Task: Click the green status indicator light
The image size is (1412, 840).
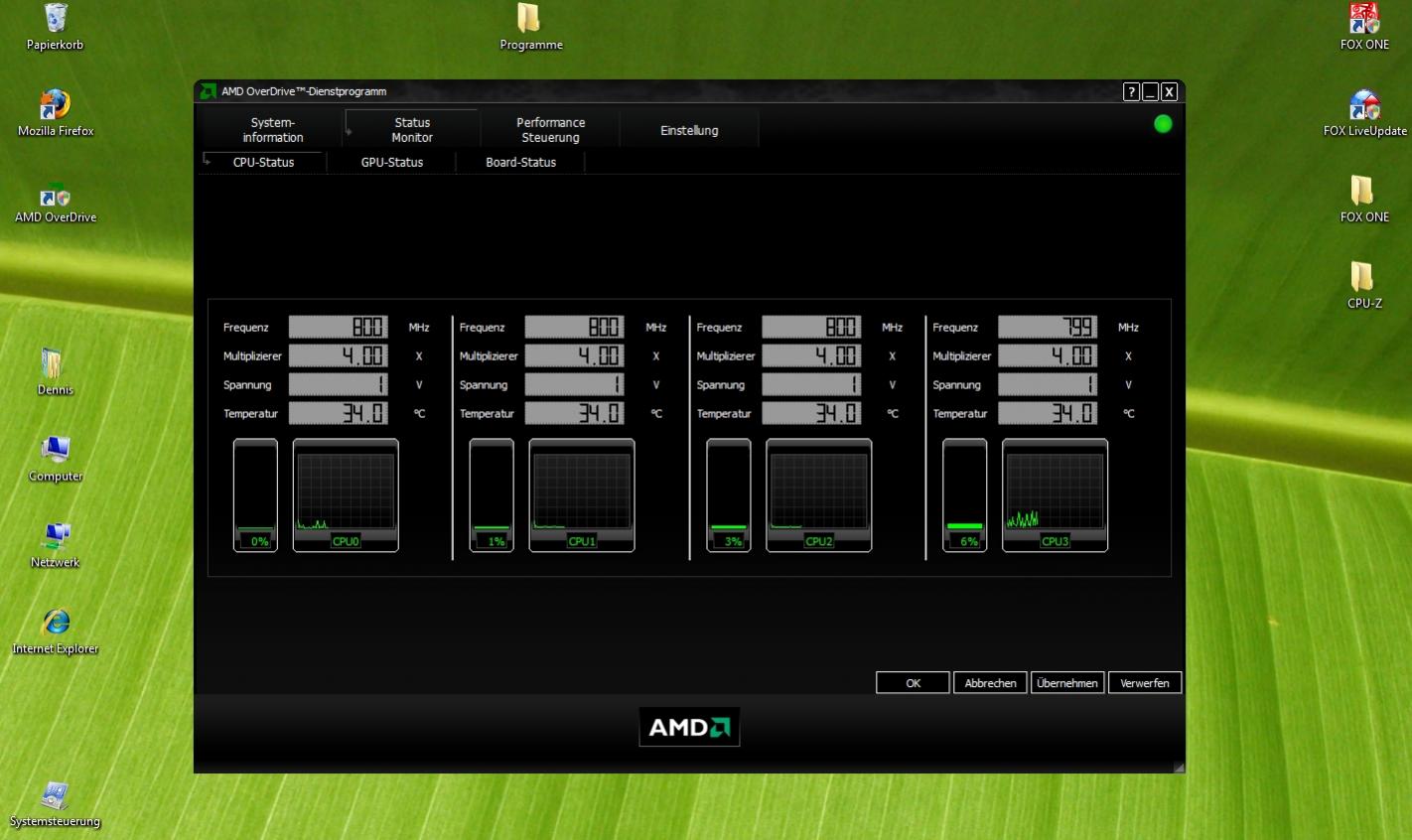Action: pos(1163,124)
